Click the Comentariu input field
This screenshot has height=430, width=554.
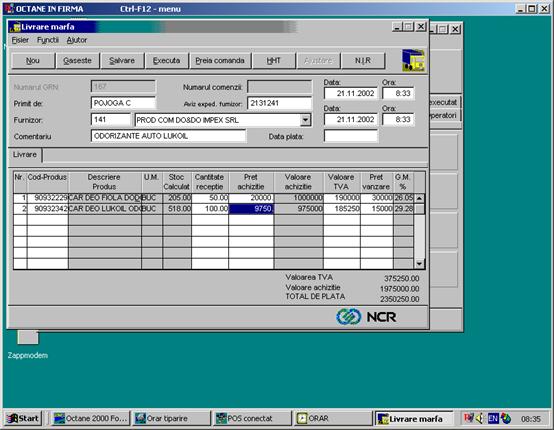tap(168, 136)
